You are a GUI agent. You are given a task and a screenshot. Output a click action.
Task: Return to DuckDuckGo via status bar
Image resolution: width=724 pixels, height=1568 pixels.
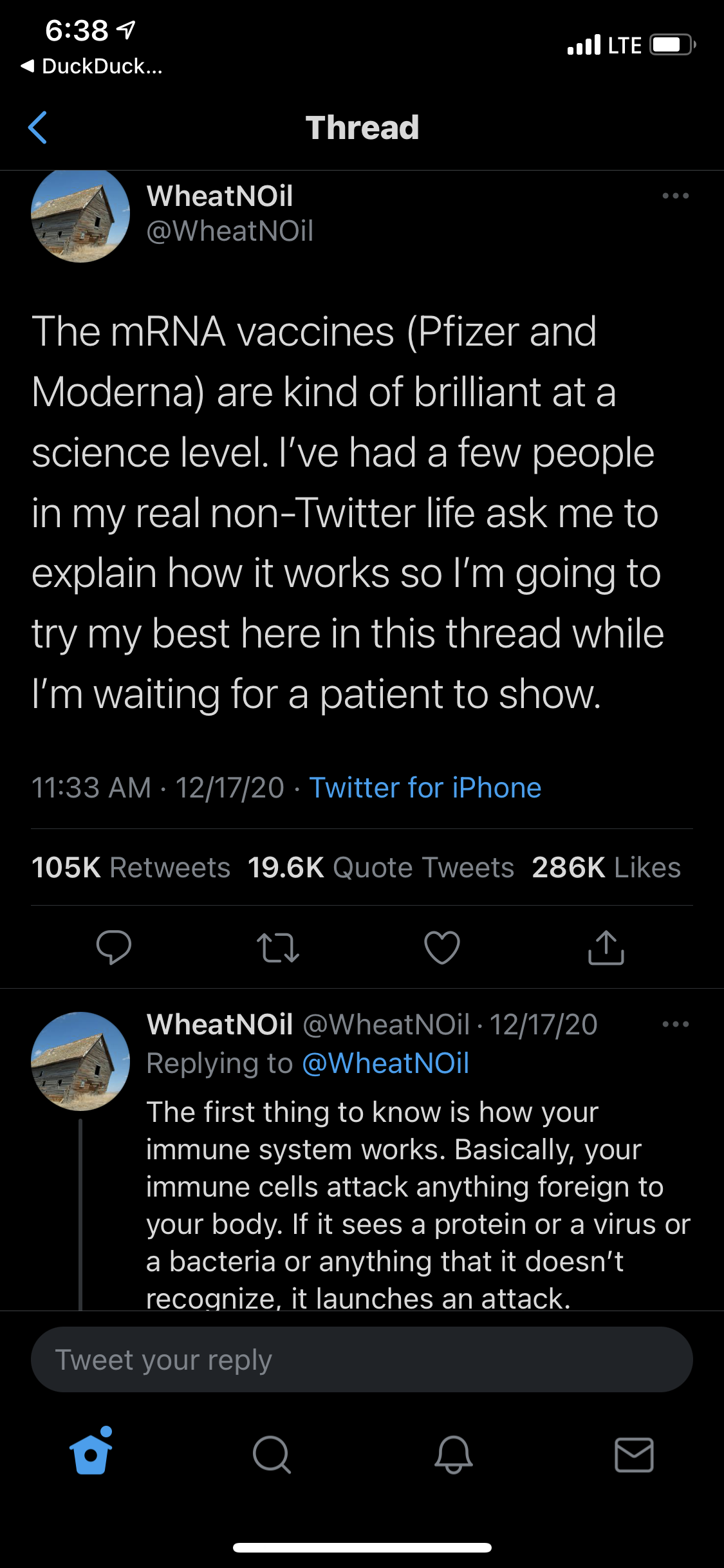92,66
